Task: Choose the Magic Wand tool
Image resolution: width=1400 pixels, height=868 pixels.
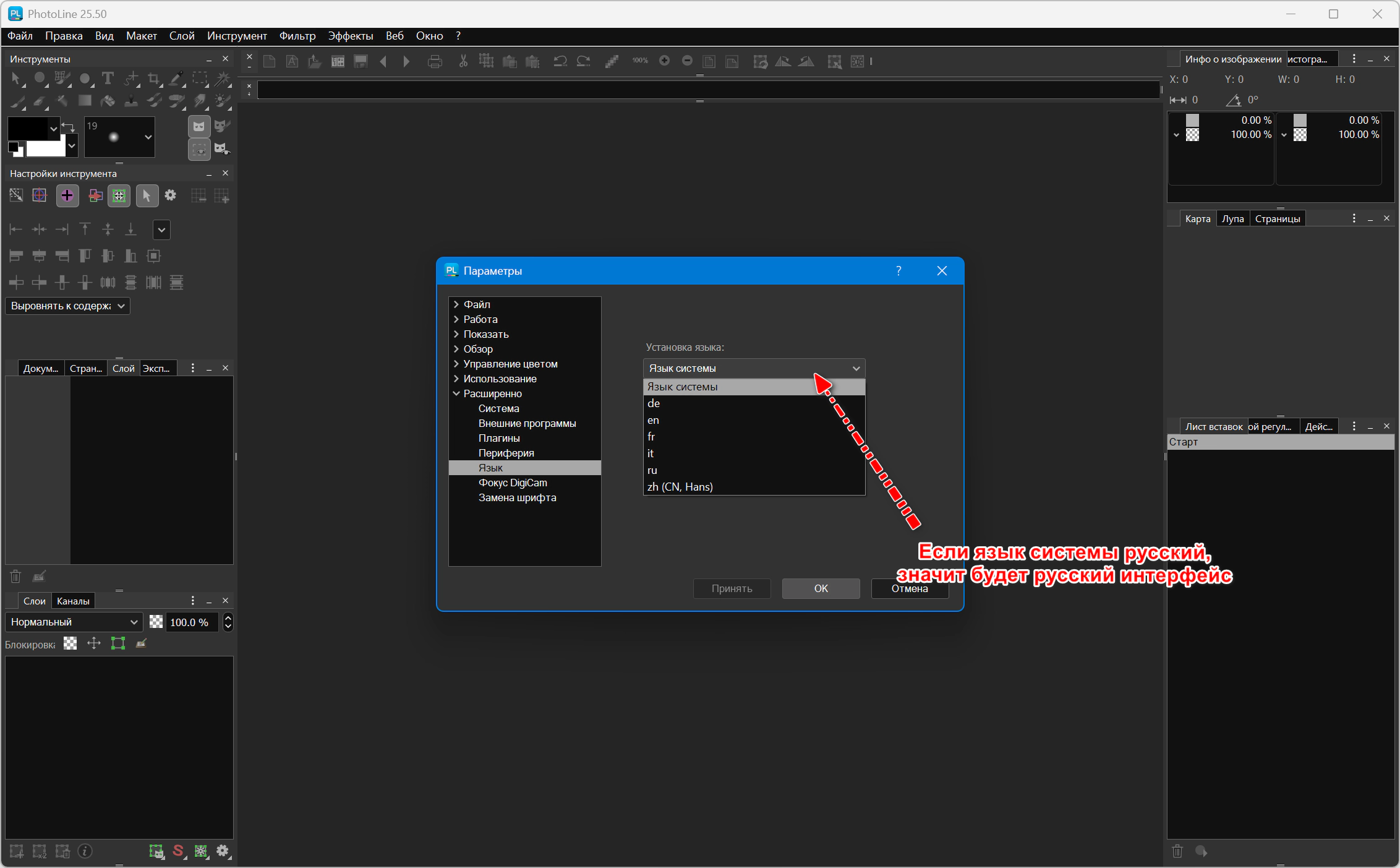Action: pyautogui.click(x=223, y=79)
